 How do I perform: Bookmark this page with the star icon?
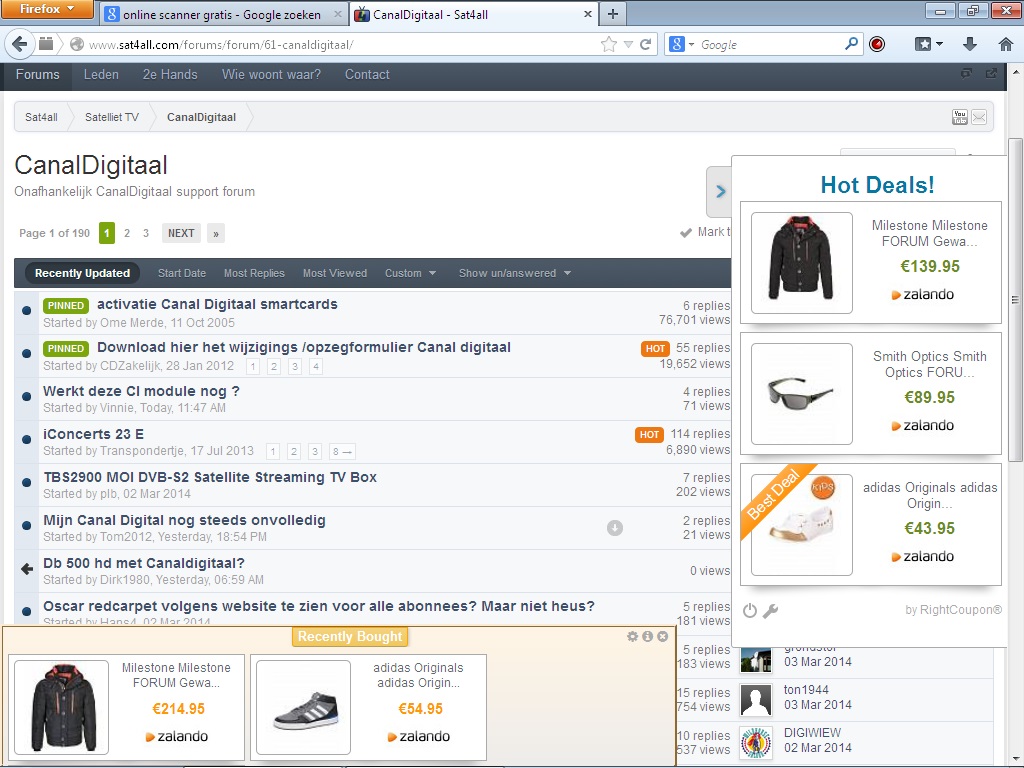coord(608,44)
